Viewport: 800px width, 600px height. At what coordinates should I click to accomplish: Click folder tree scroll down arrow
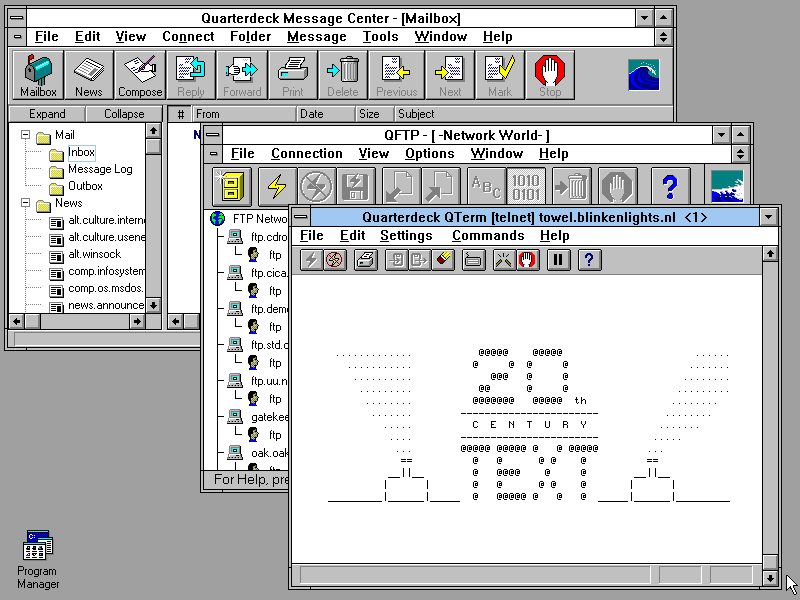153,305
